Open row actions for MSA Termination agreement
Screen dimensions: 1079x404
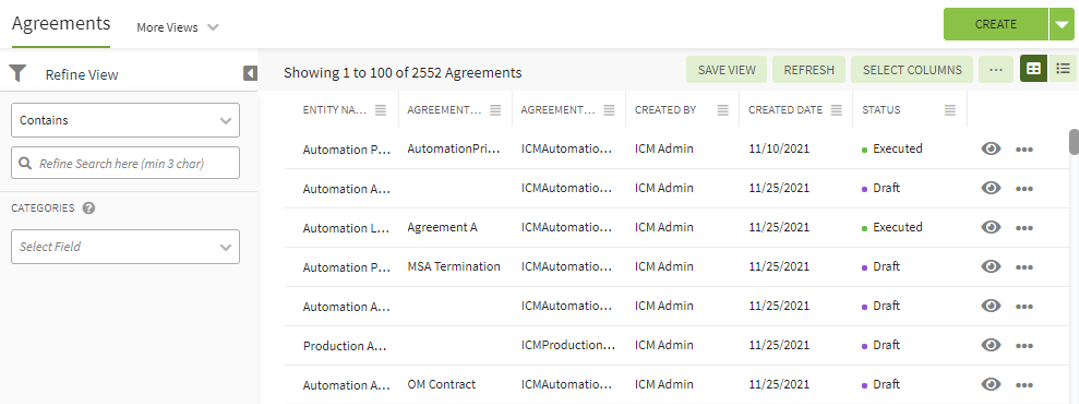[1023, 267]
